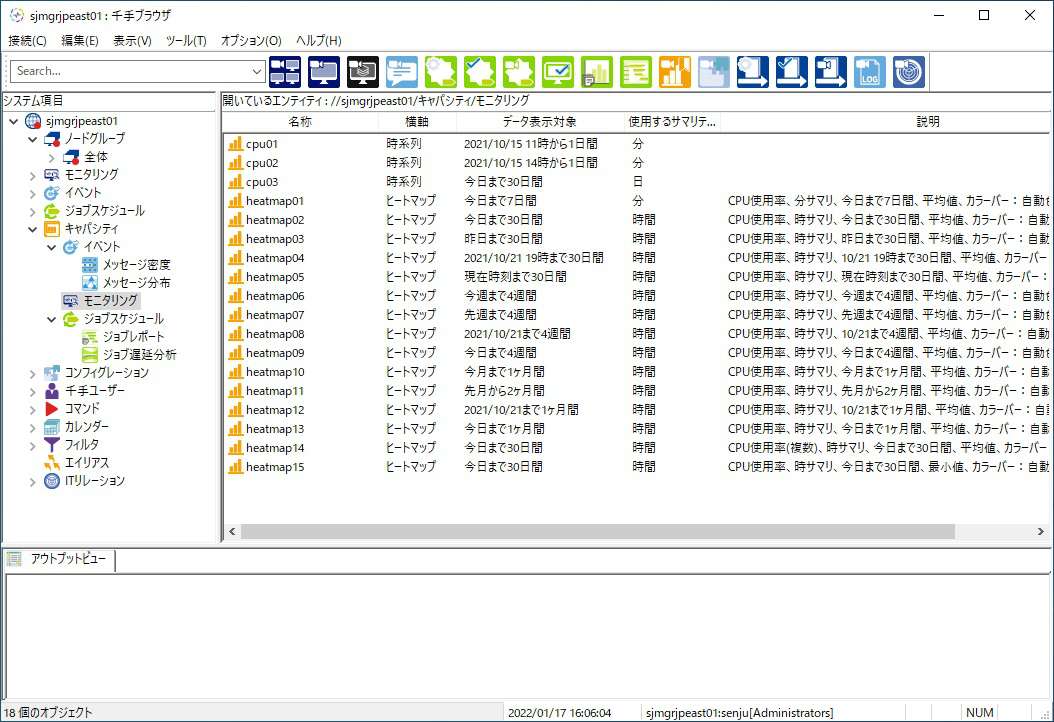1054x722 pixels.
Task: Click the blue radar toolbar icon
Action: coord(909,72)
